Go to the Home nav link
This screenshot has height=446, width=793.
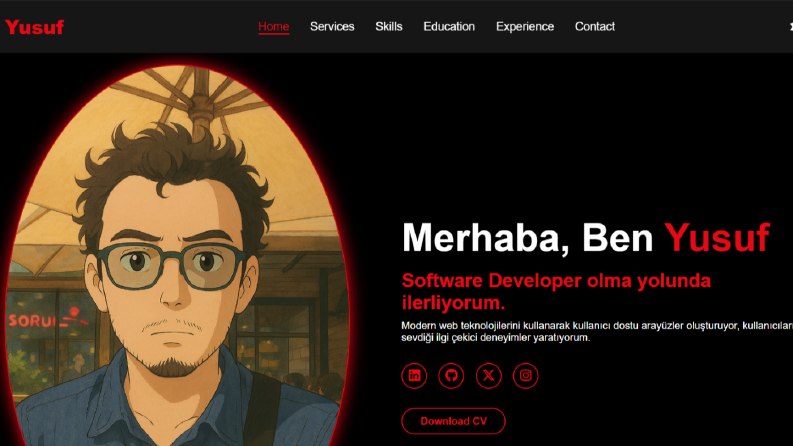click(x=274, y=26)
